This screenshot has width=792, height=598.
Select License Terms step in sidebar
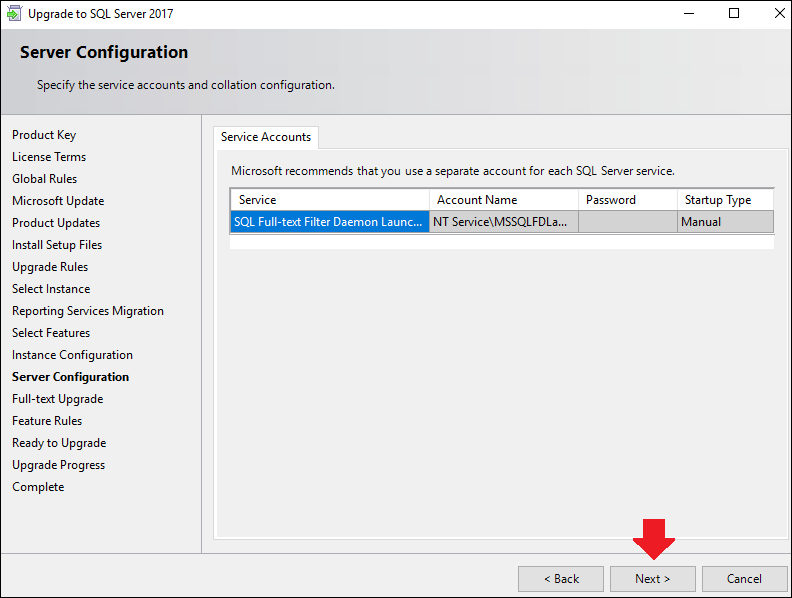[49, 157]
